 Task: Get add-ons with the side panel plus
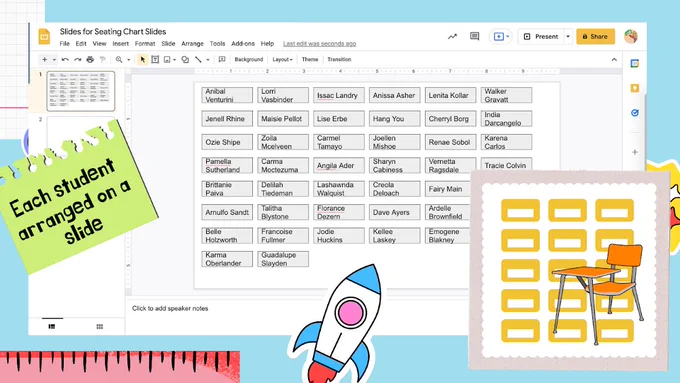point(634,152)
